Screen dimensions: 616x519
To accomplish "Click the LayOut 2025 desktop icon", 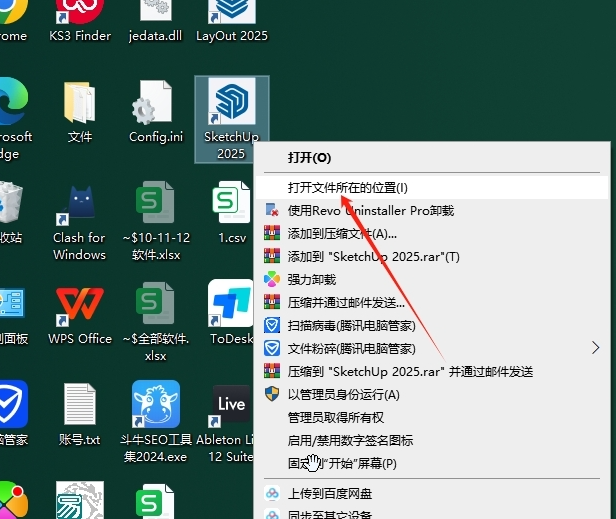I will [232, 22].
